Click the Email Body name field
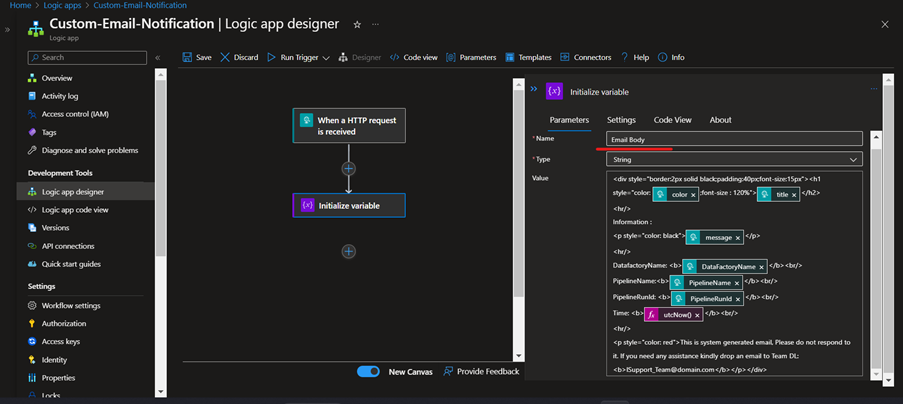The height and width of the screenshot is (404, 903). pyautogui.click(x=734, y=139)
